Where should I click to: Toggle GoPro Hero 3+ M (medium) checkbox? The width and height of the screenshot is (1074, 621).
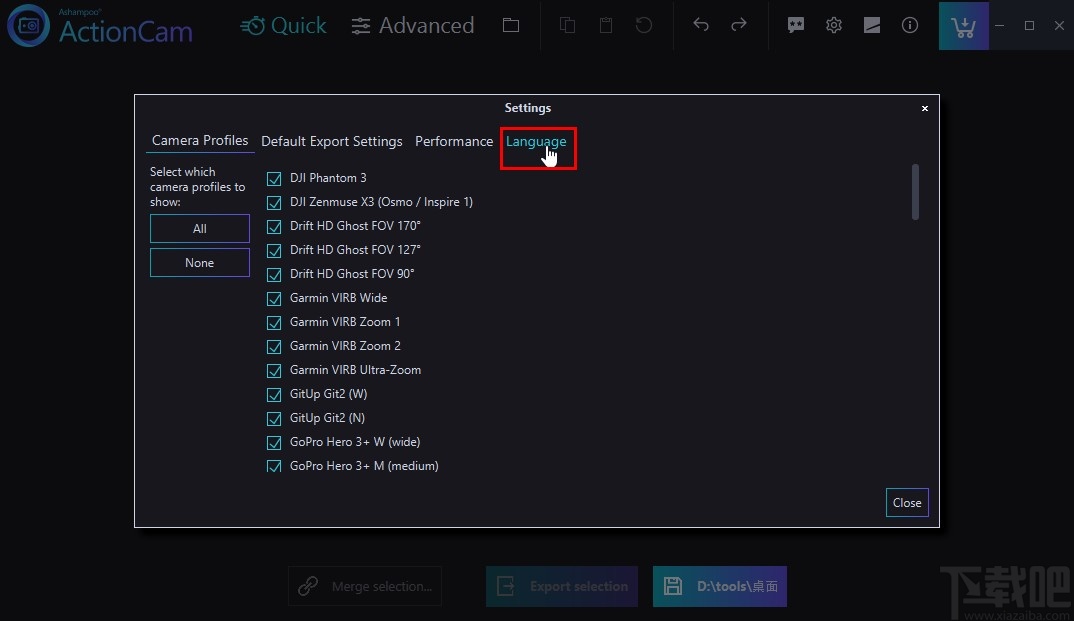click(274, 466)
